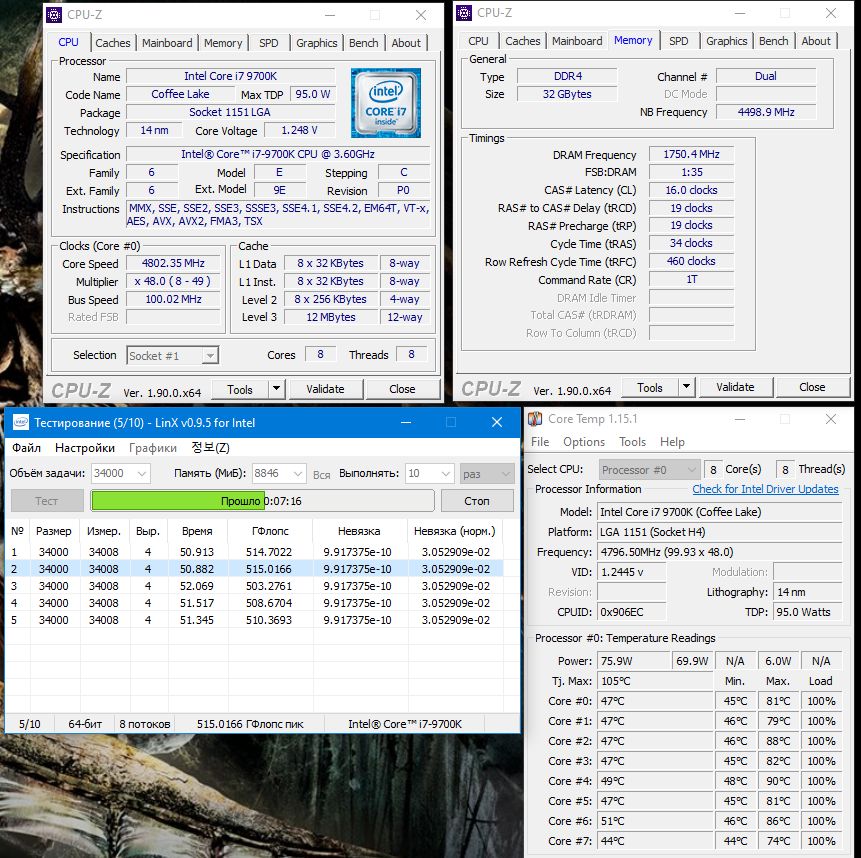861x858 pixels.
Task: Open the Объём задачи 34000 dropdown
Action: pyautogui.click(x=121, y=473)
